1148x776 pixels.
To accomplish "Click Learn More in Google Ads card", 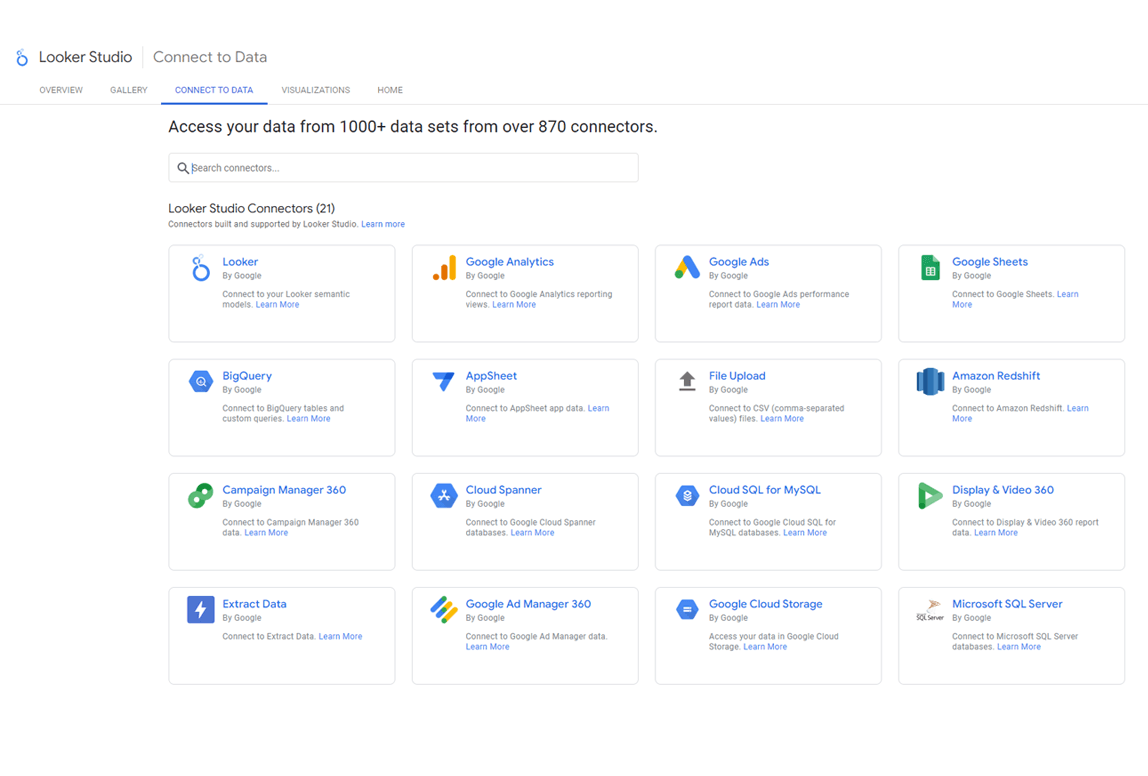I will pyautogui.click(x=778, y=305).
